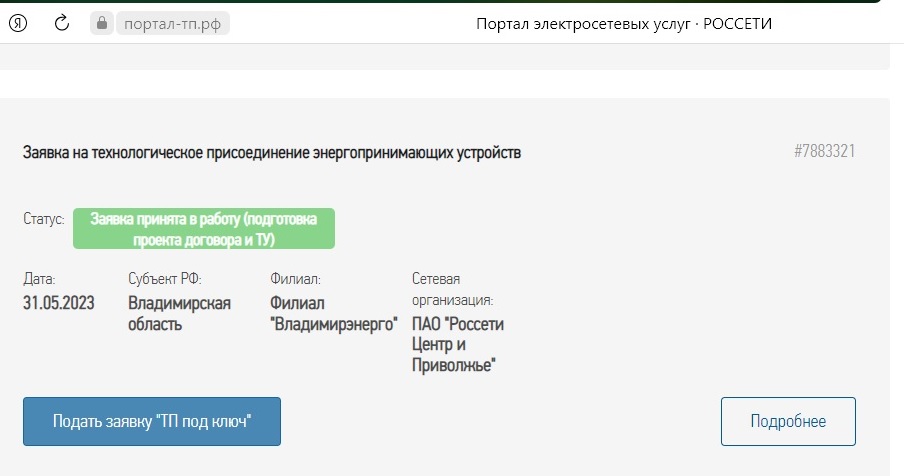Click application number #7883321

tap(824, 151)
